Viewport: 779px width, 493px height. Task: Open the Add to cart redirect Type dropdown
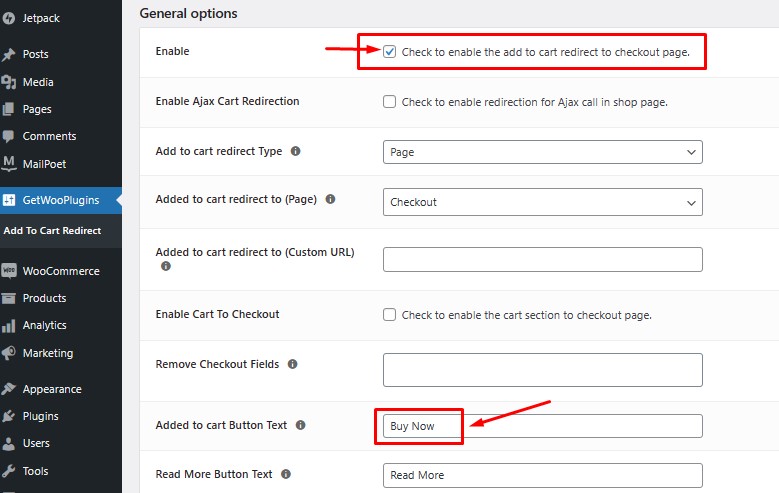[542, 152]
